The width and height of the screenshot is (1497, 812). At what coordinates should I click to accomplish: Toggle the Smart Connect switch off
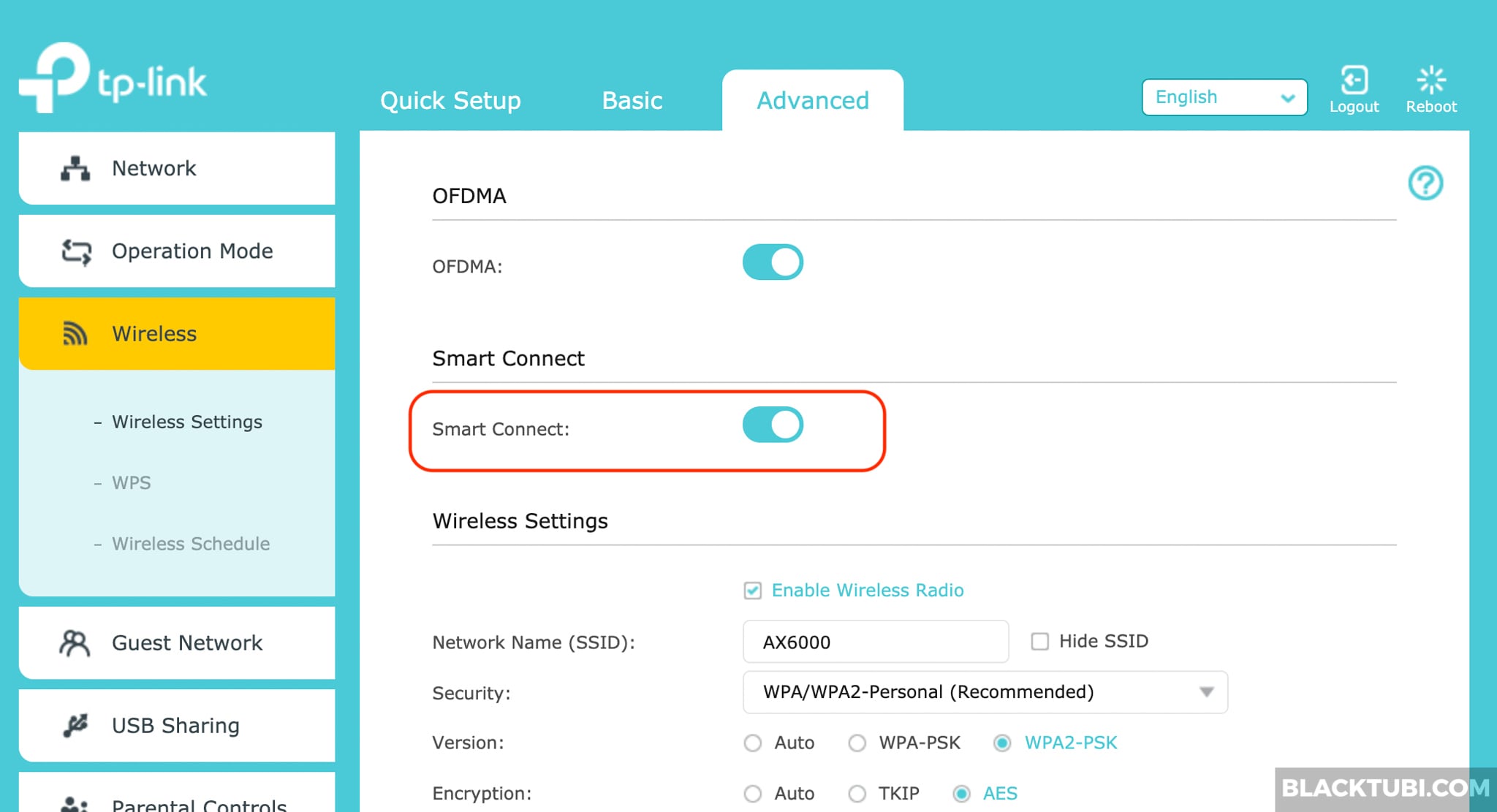[x=775, y=429]
